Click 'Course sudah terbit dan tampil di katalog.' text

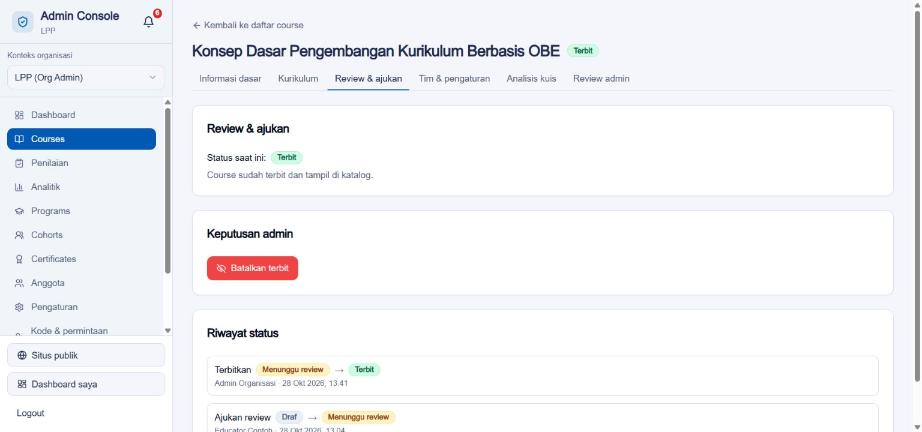pyautogui.click(x=290, y=175)
